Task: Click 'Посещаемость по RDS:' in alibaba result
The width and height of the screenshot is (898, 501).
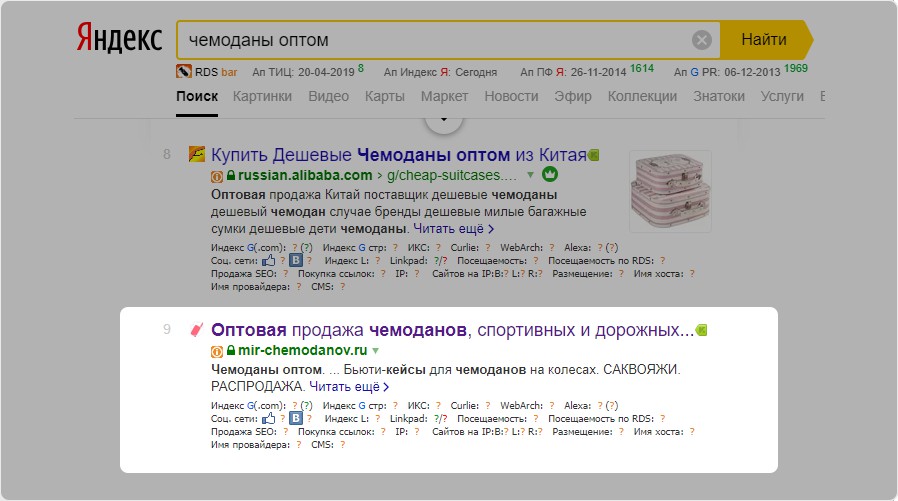Action: 601,261
